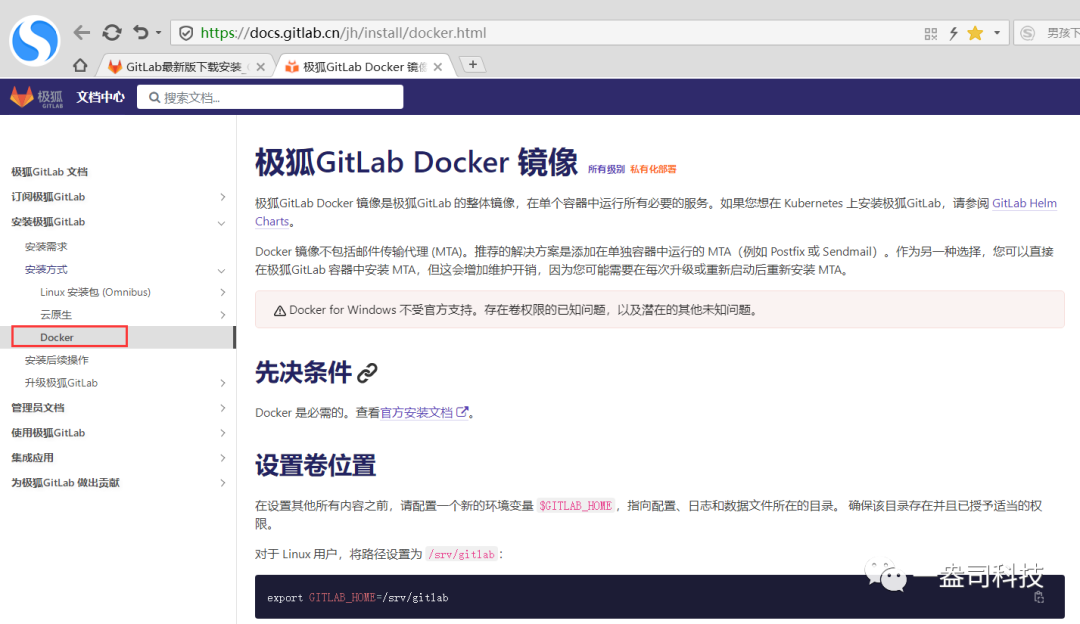This screenshot has height=624, width=1080.
Task: Click the undo closed tab icon
Action: 141,32
